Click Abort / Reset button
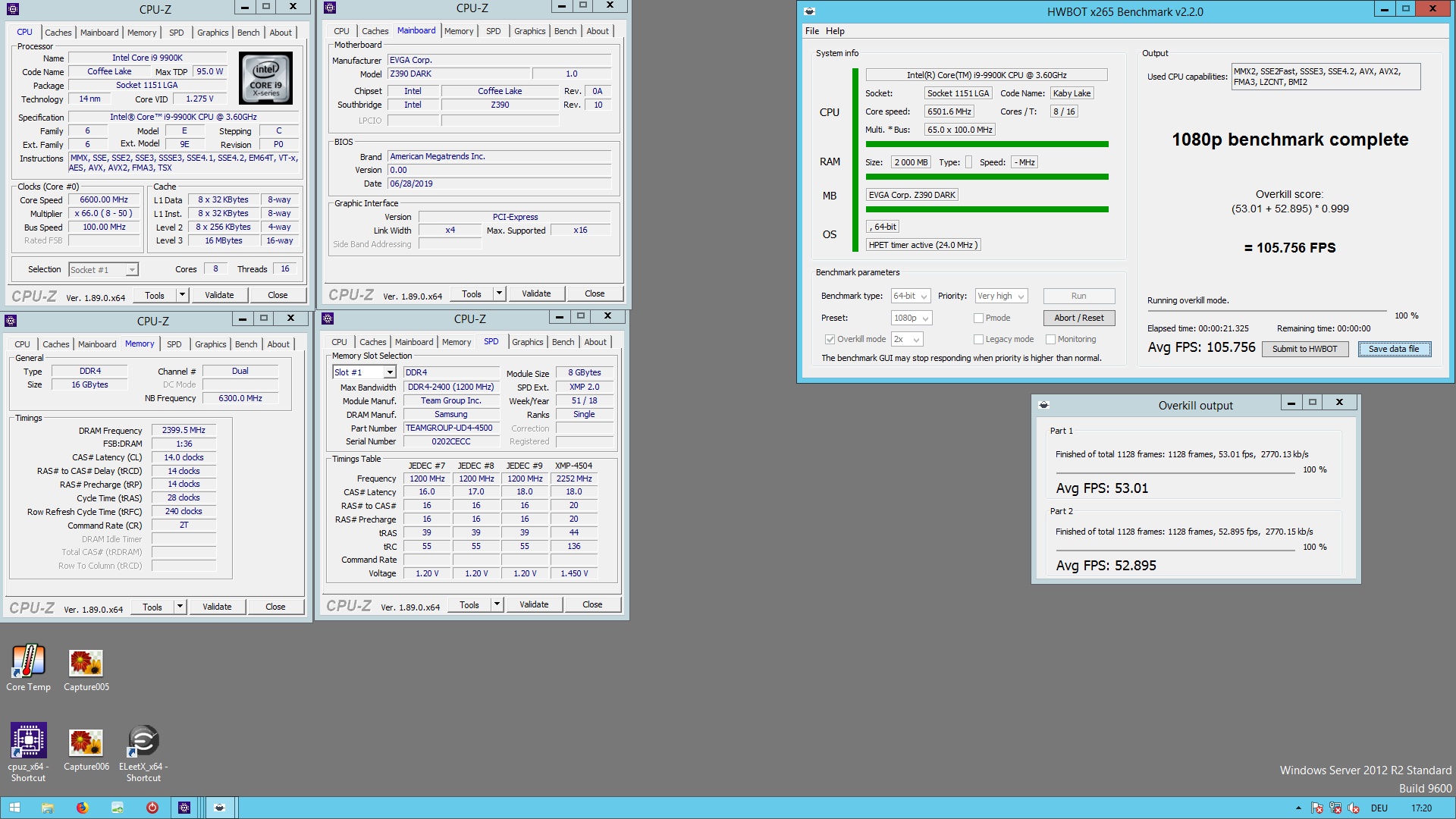The image size is (1456, 819). 1078,318
